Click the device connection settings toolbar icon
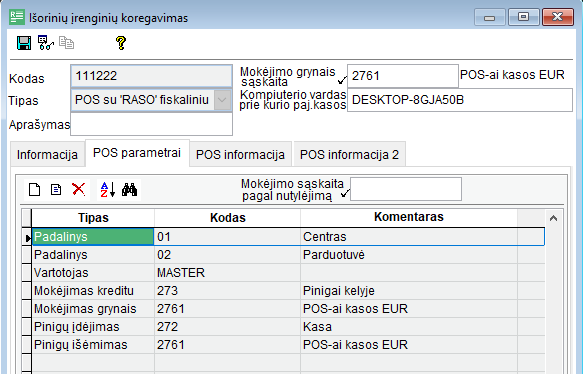583x374 pixels. (x=45, y=43)
